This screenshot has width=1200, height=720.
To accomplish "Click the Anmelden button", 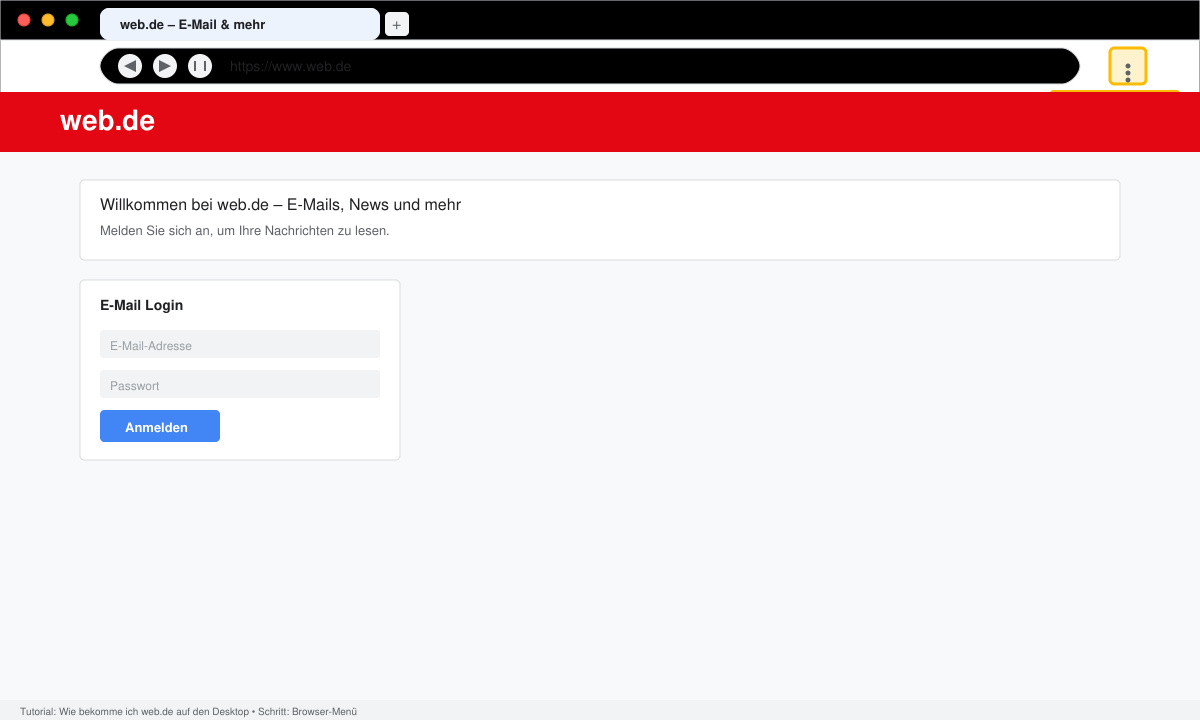I will [x=160, y=426].
